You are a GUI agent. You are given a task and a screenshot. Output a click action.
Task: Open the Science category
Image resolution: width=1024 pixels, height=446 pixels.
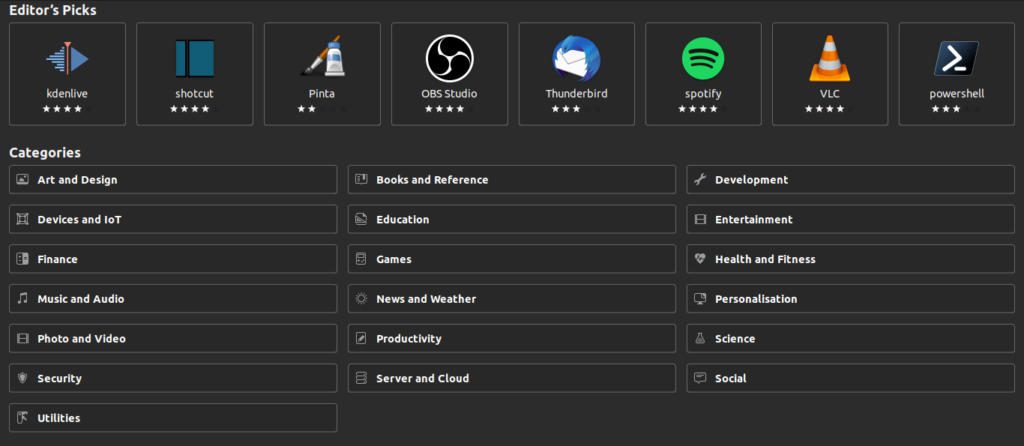click(x=850, y=338)
